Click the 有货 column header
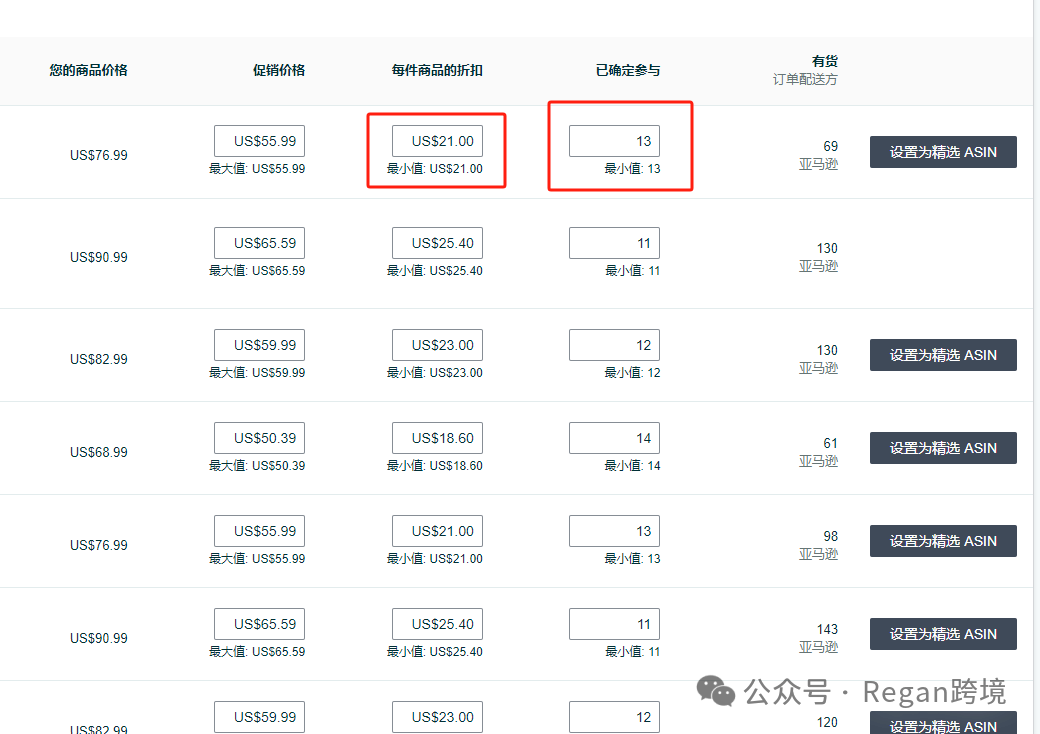Viewport: 1040px width, 734px height. 825,60
